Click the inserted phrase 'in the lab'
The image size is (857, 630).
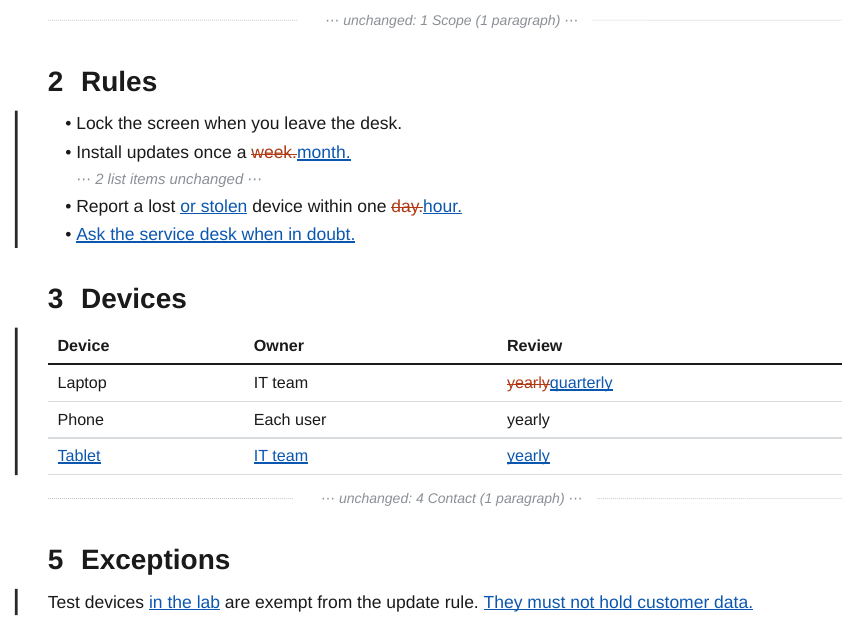coord(184,602)
